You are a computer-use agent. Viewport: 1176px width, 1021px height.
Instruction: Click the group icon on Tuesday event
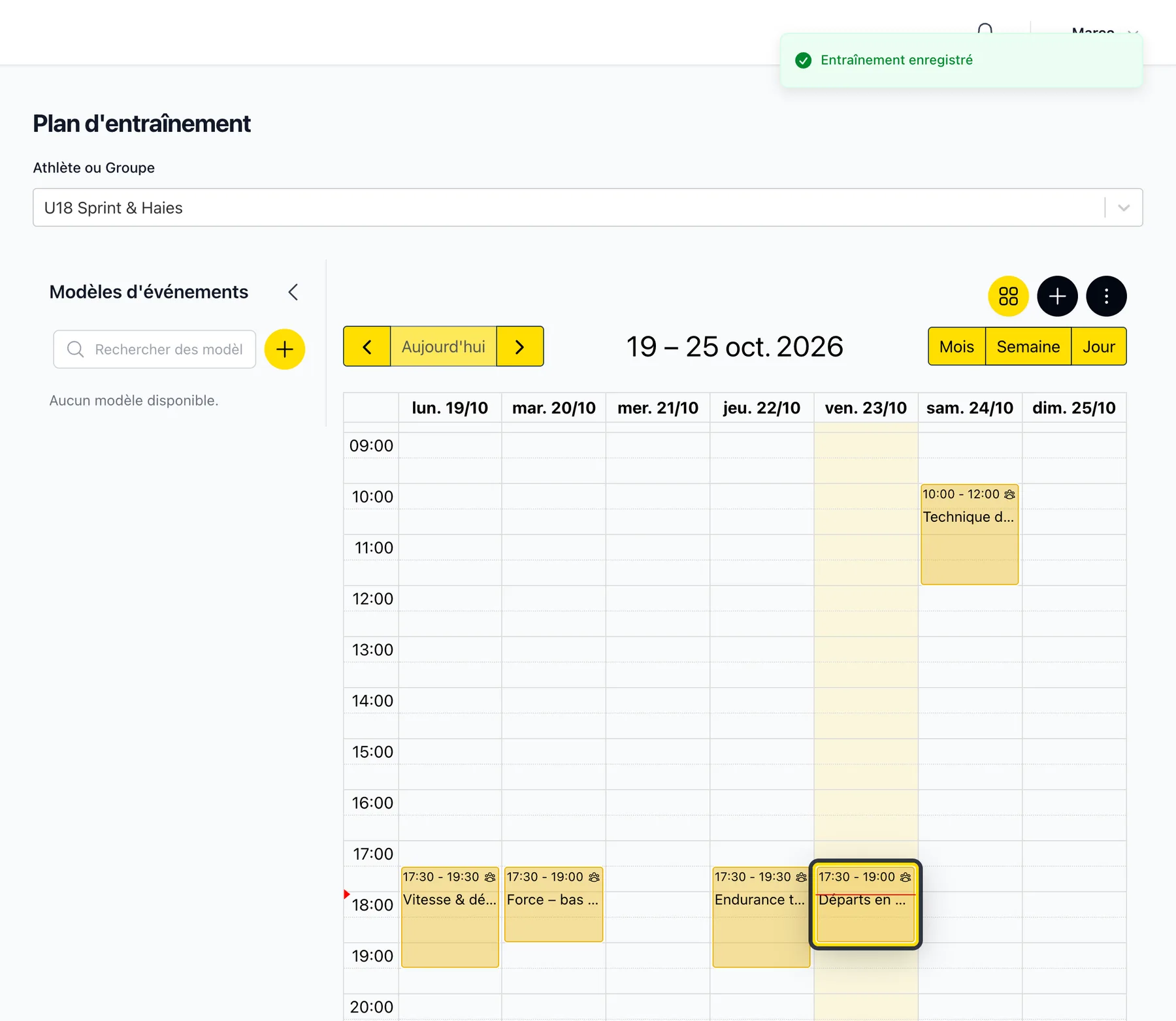tap(594, 877)
